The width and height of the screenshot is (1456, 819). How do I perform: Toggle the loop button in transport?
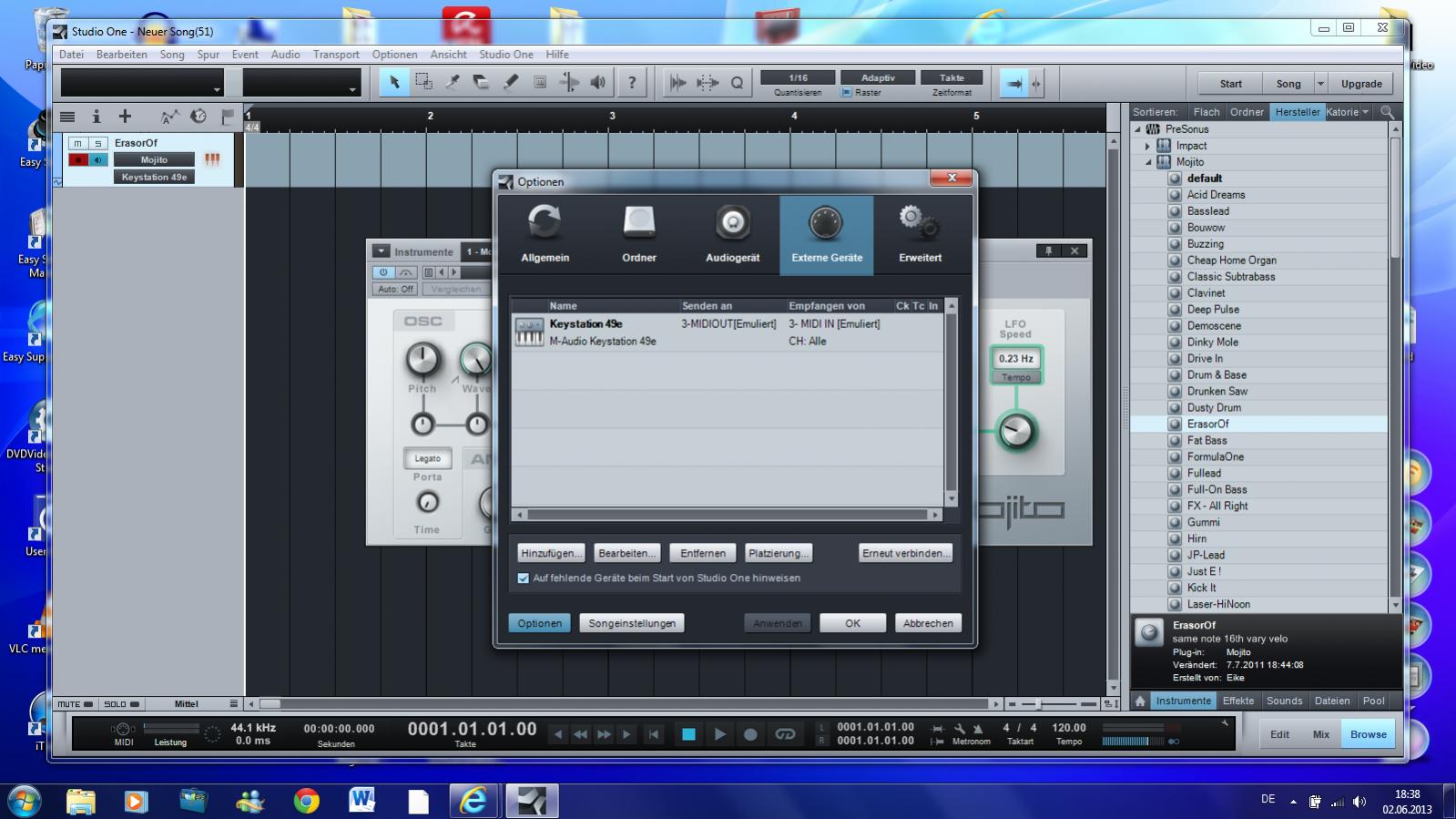point(785,734)
